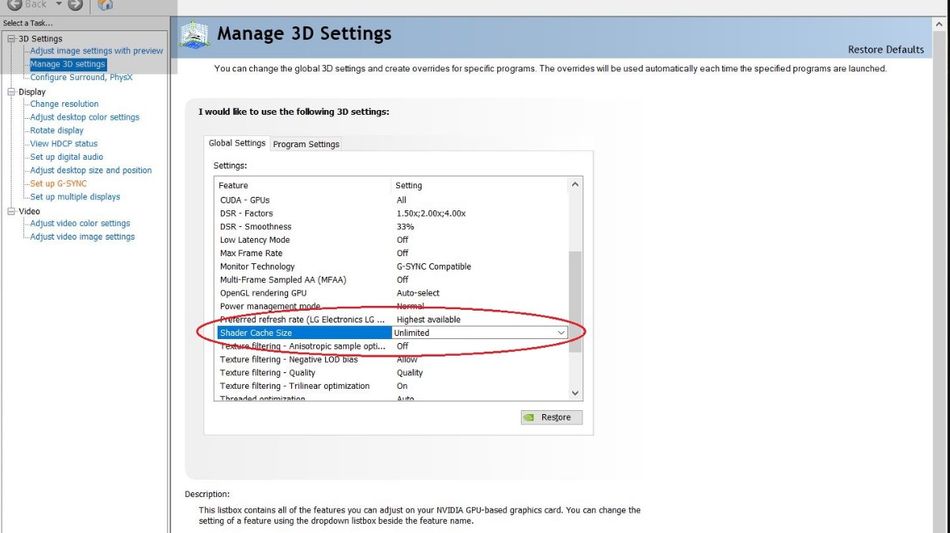Click Restore Defaults link
This screenshot has width=950, height=533.
(x=886, y=50)
